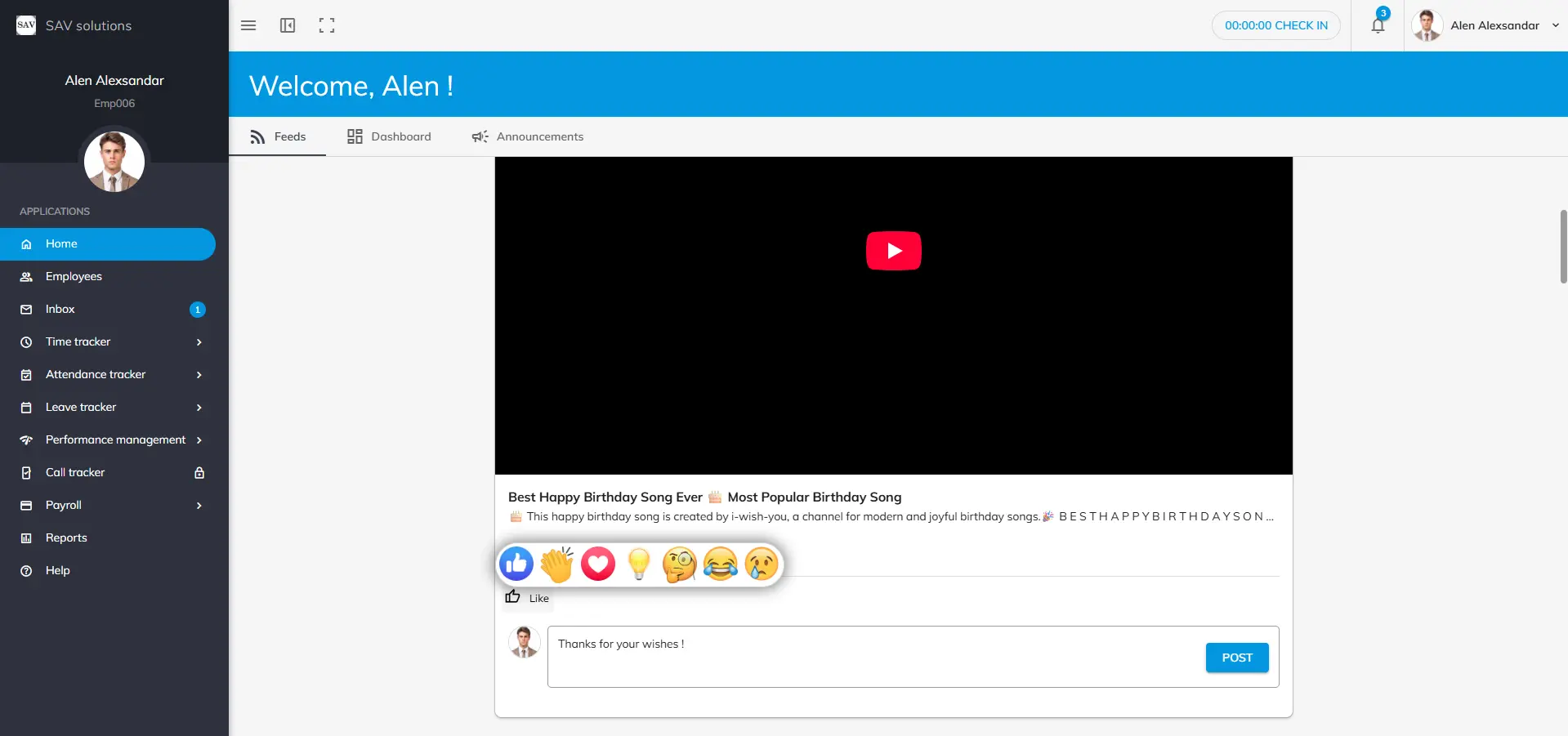Click the hamburger menu icon
This screenshot has height=736, width=1568.
[248, 25]
